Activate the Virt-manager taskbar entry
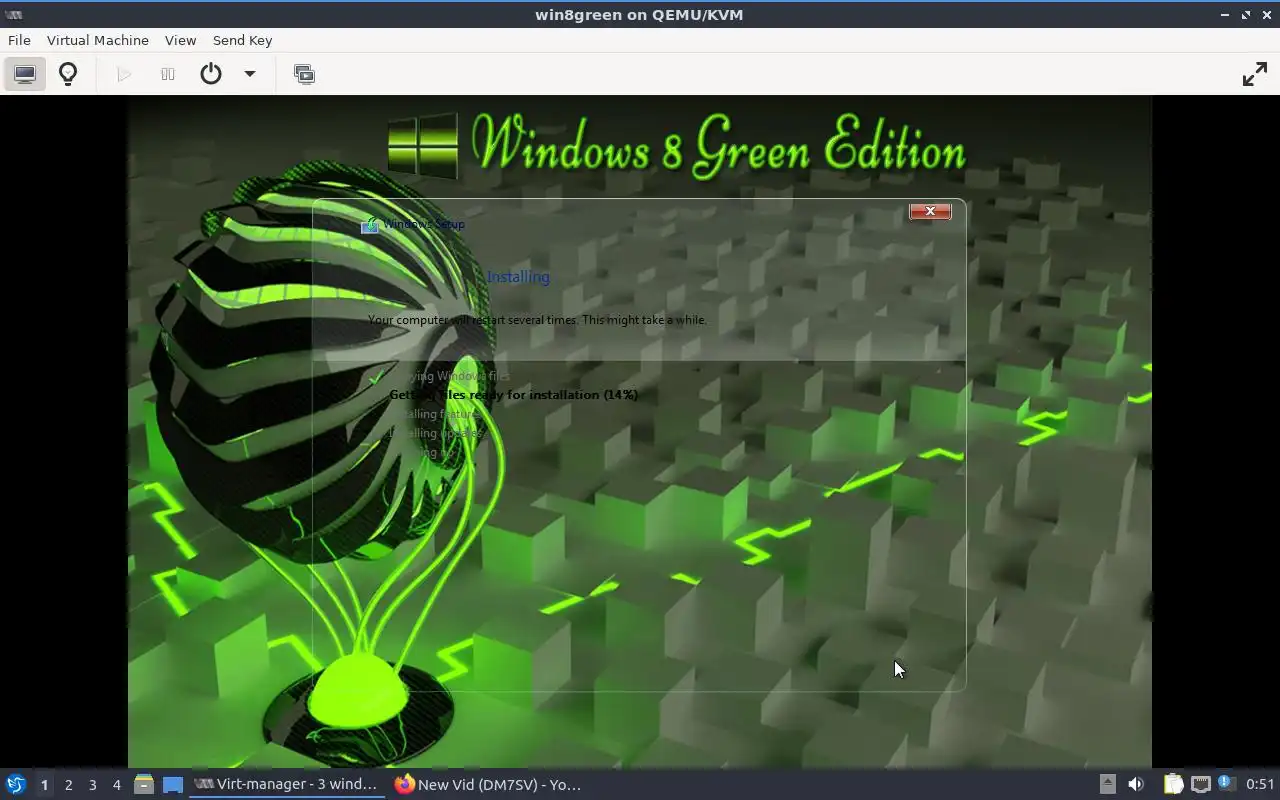 click(288, 785)
